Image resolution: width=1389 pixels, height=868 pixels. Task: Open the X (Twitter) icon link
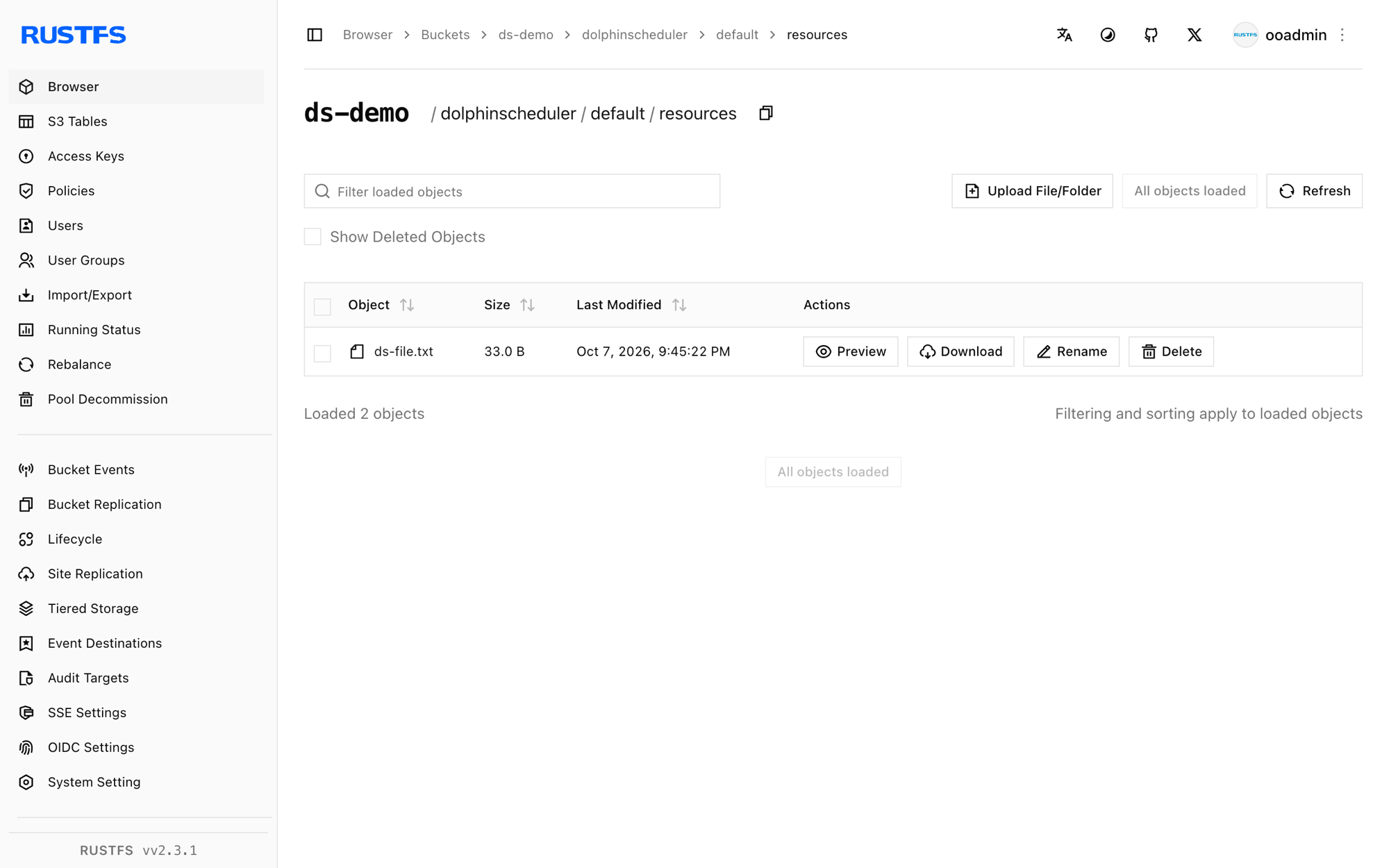coord(1195,35)
